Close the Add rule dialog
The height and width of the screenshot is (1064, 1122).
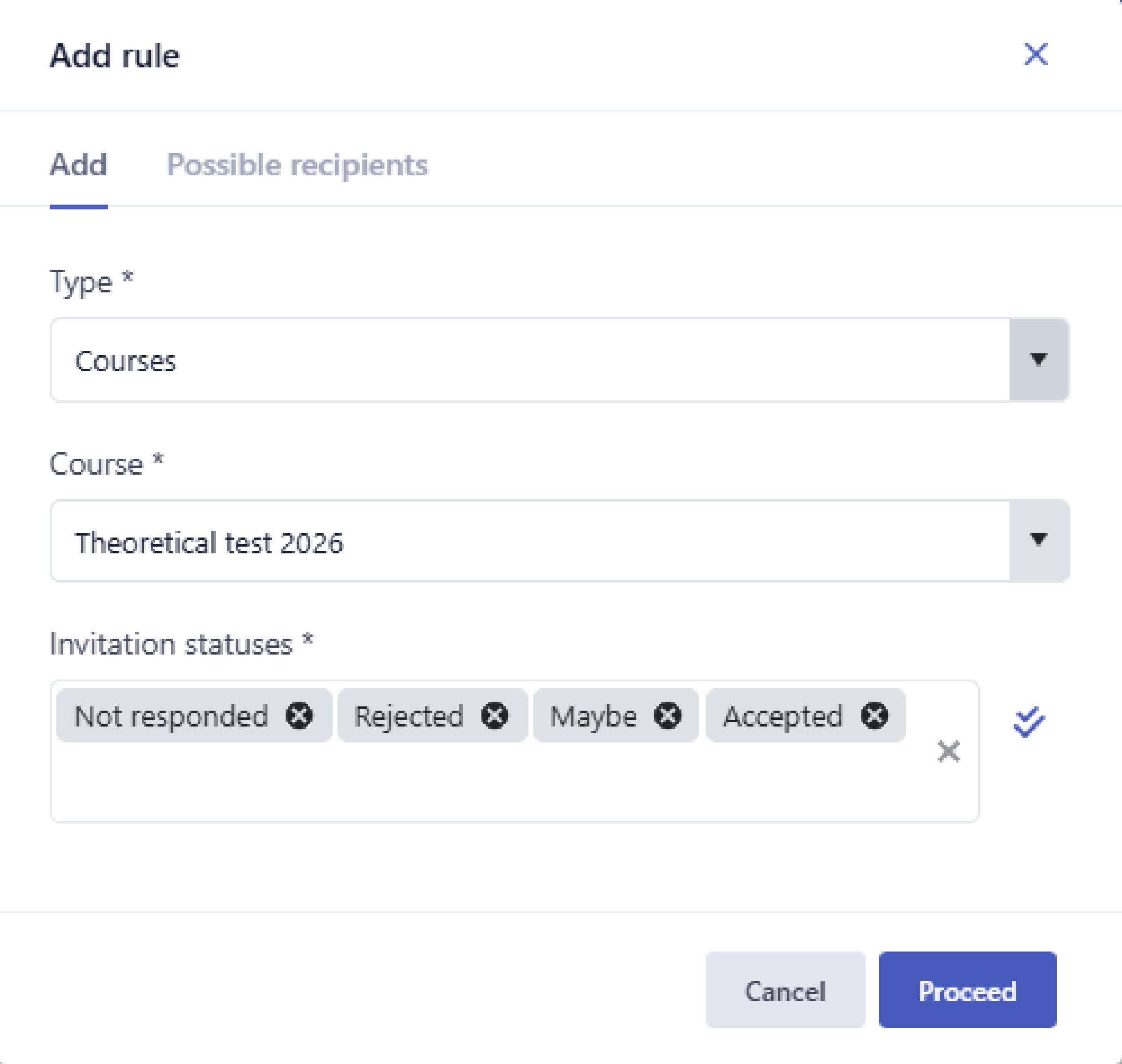[1036, 55]
